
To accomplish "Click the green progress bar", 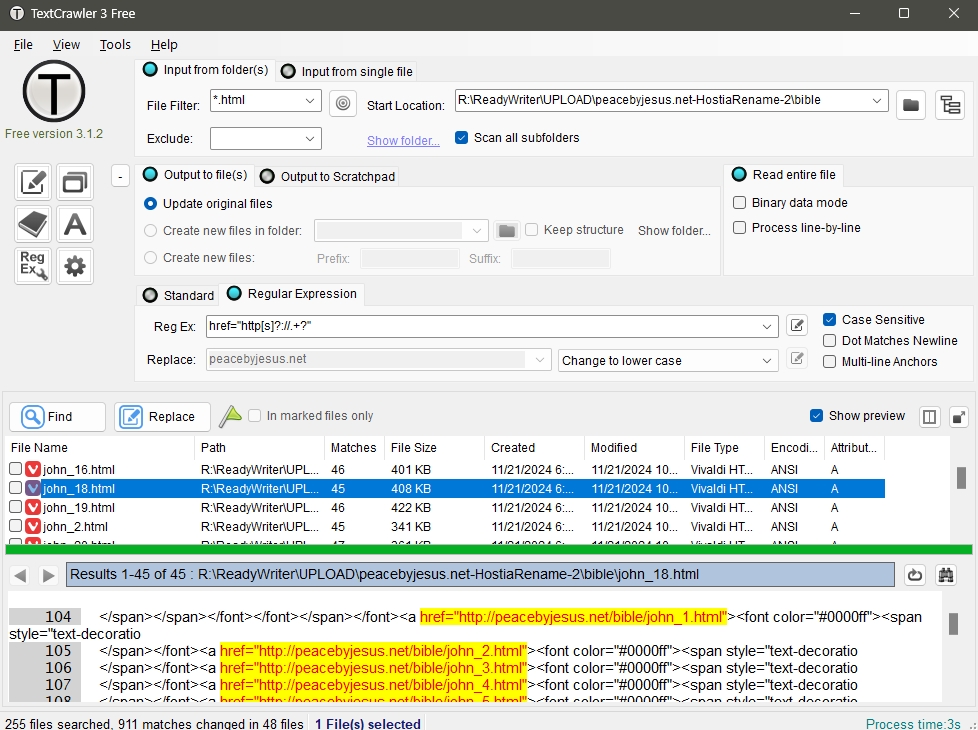I will click(488, 550).
